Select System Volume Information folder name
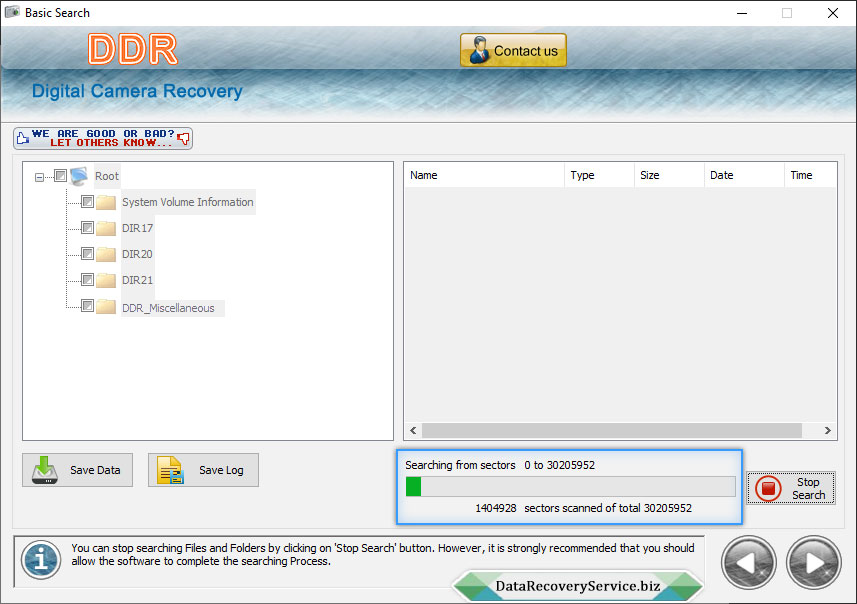The image size is (857, 604). point(187,202)
